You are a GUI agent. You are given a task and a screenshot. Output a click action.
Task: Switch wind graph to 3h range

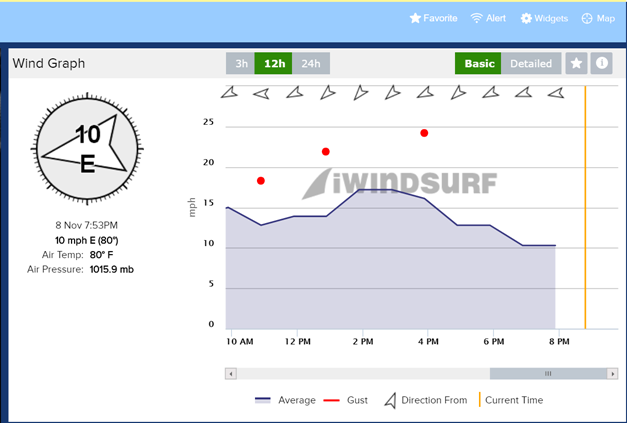pyautogui.click(x=241, y=64)
